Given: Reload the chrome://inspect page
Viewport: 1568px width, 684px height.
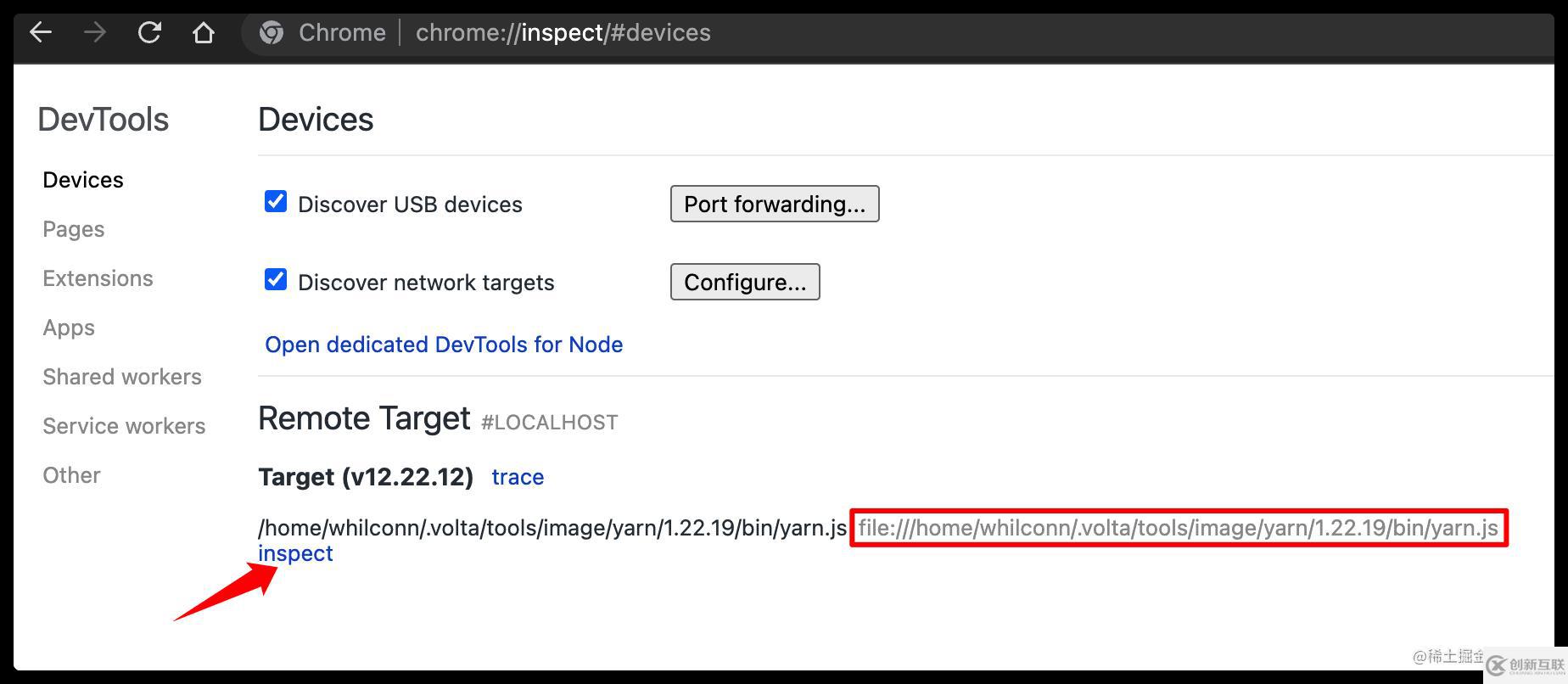Looking at the screenshot, I should [x=149, y=33].
